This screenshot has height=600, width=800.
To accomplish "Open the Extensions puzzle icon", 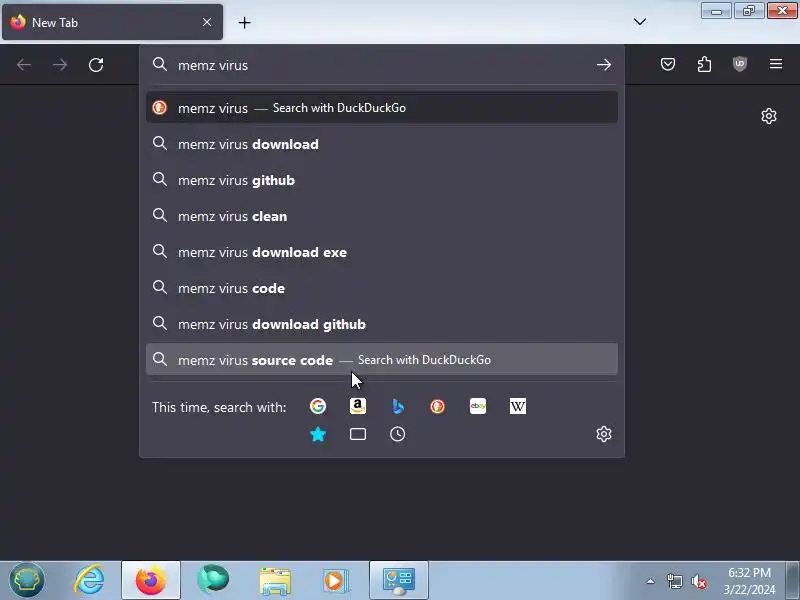I will coord(704,64).
